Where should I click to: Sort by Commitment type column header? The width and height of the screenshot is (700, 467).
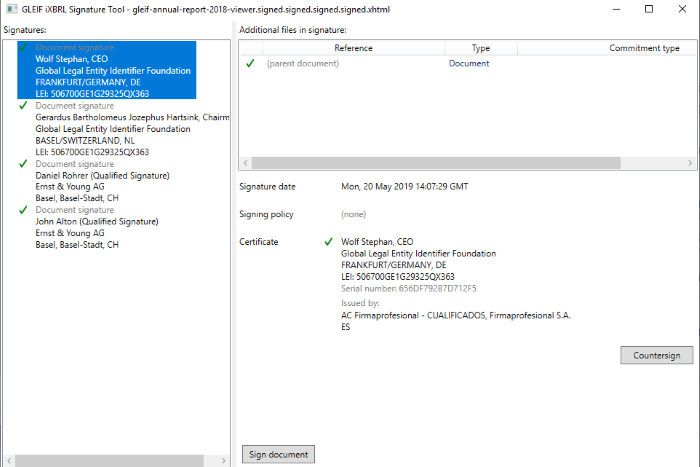point(644,48)
